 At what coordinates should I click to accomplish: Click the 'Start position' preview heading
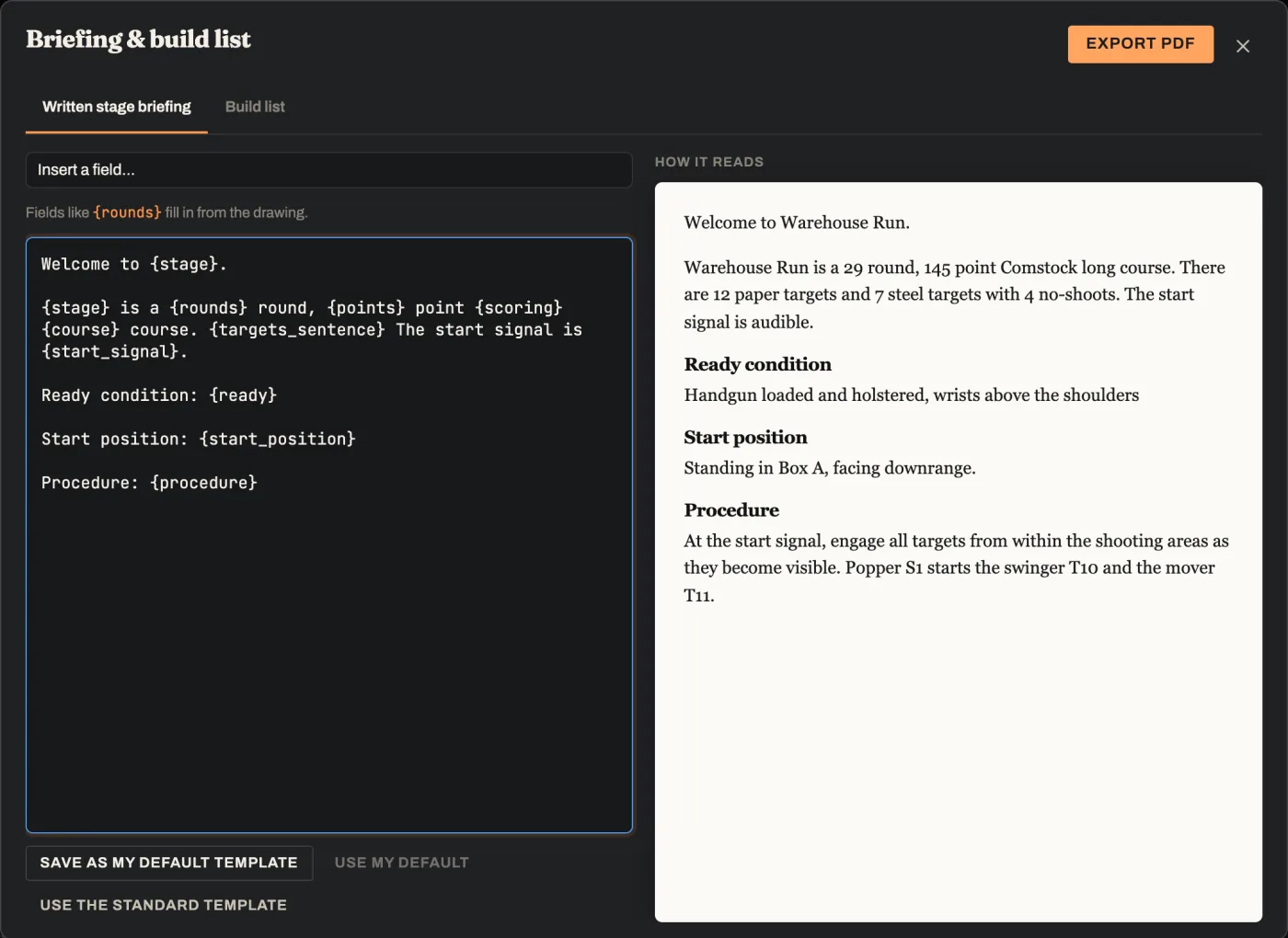tap(746, 437)
